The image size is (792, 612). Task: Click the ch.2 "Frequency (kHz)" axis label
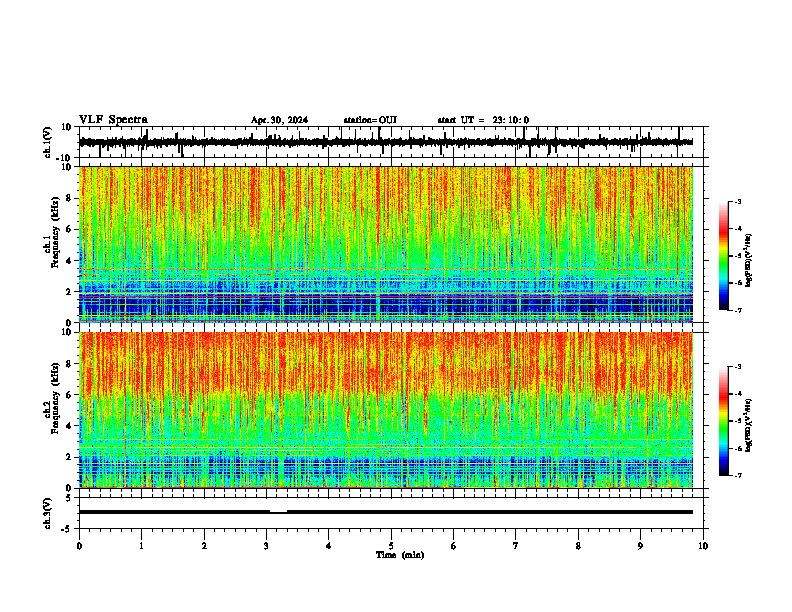tap(55, 398)
